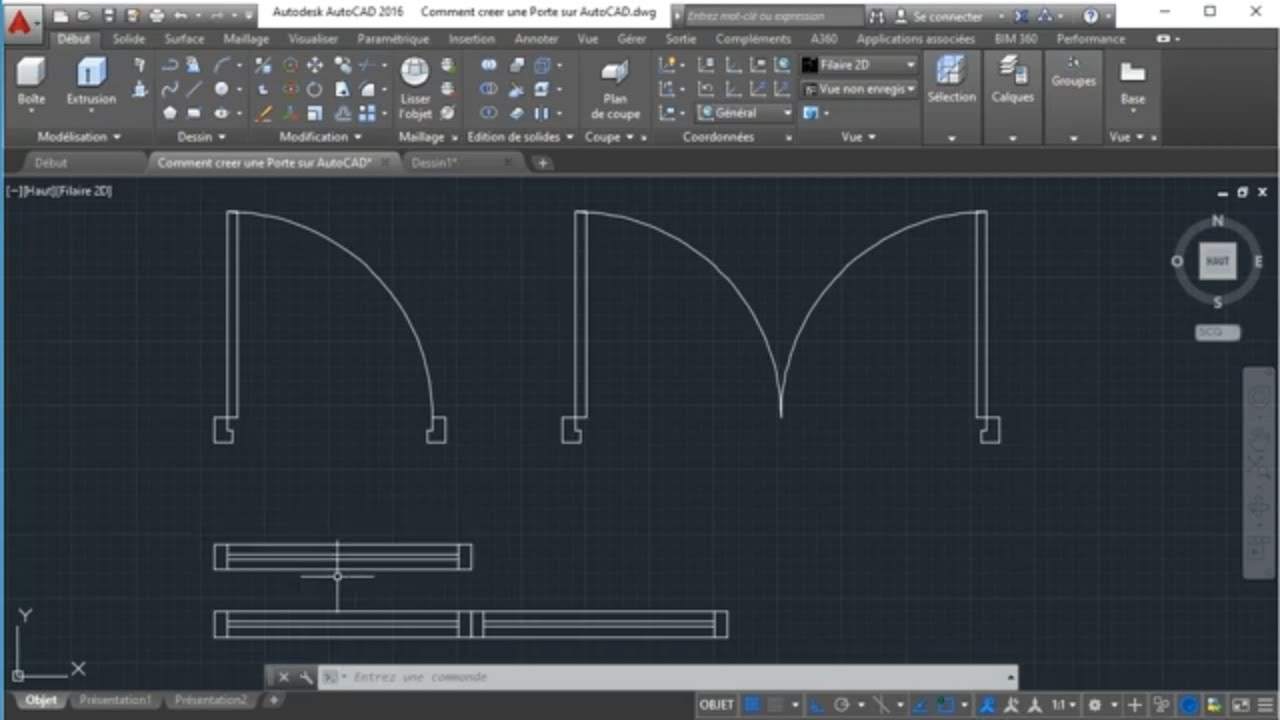Screen dimensions: 1280x720
Task: Switch to the Présentation1 layout tab
Action: click(115, 700)
